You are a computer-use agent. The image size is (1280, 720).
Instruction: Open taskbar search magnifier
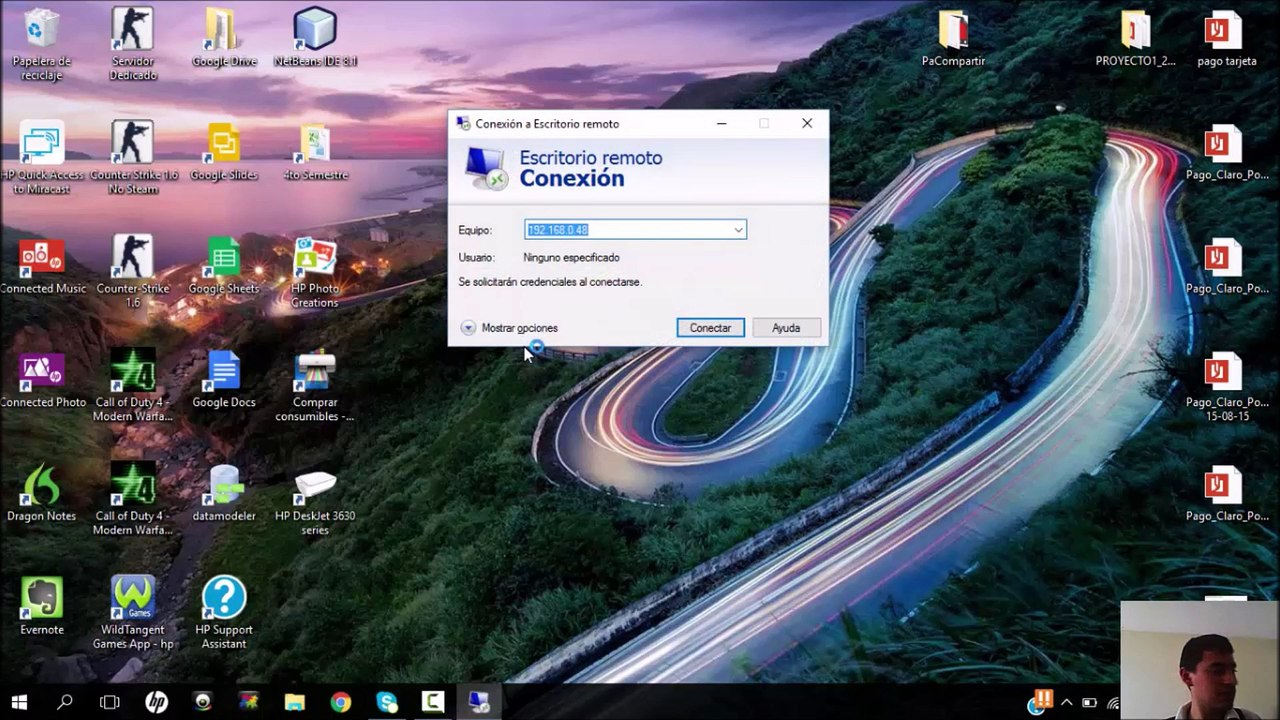click(x=65, y=702)
